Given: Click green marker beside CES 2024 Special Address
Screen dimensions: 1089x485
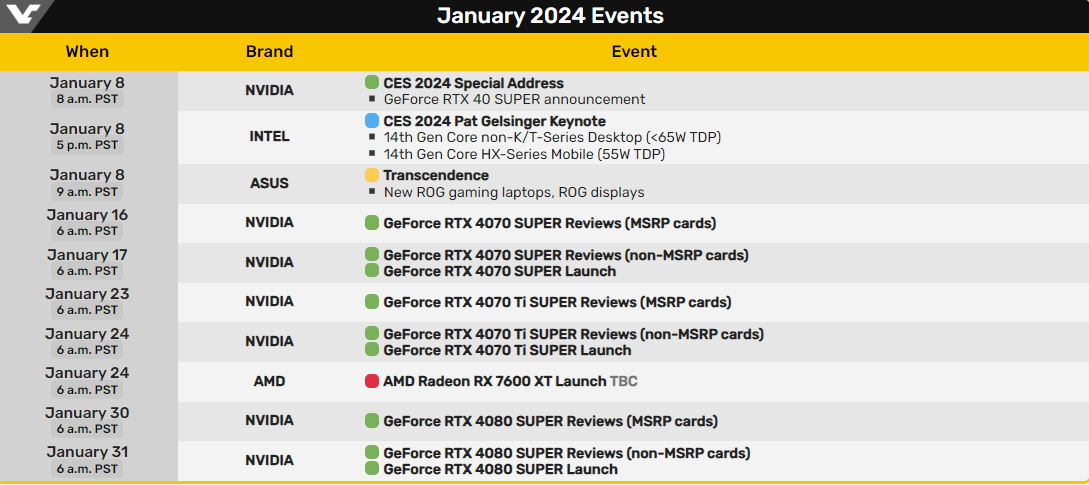Looking at the screenshot, I should 372,83.
